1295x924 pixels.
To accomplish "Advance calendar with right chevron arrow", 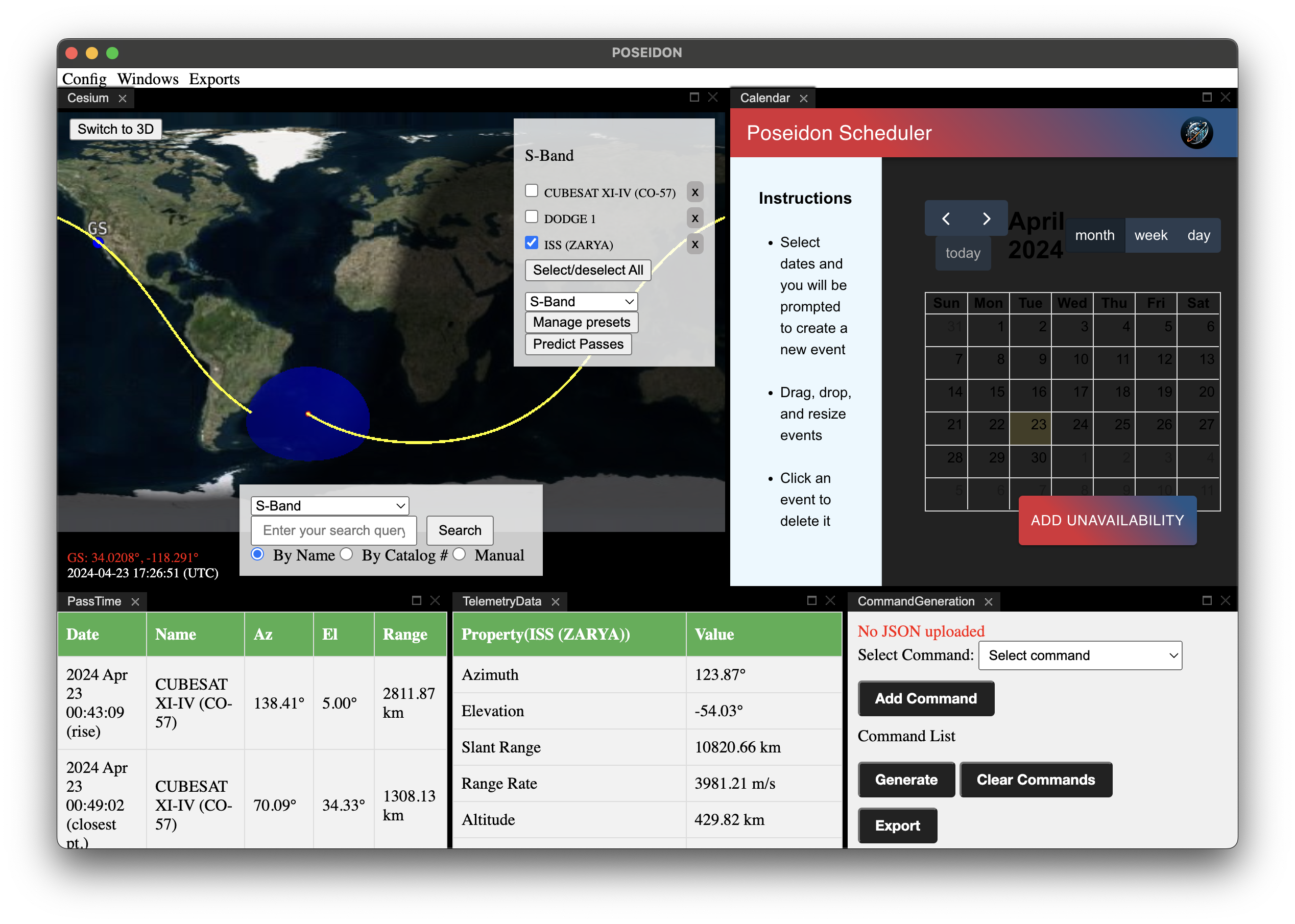I will (x=987, y=218).
